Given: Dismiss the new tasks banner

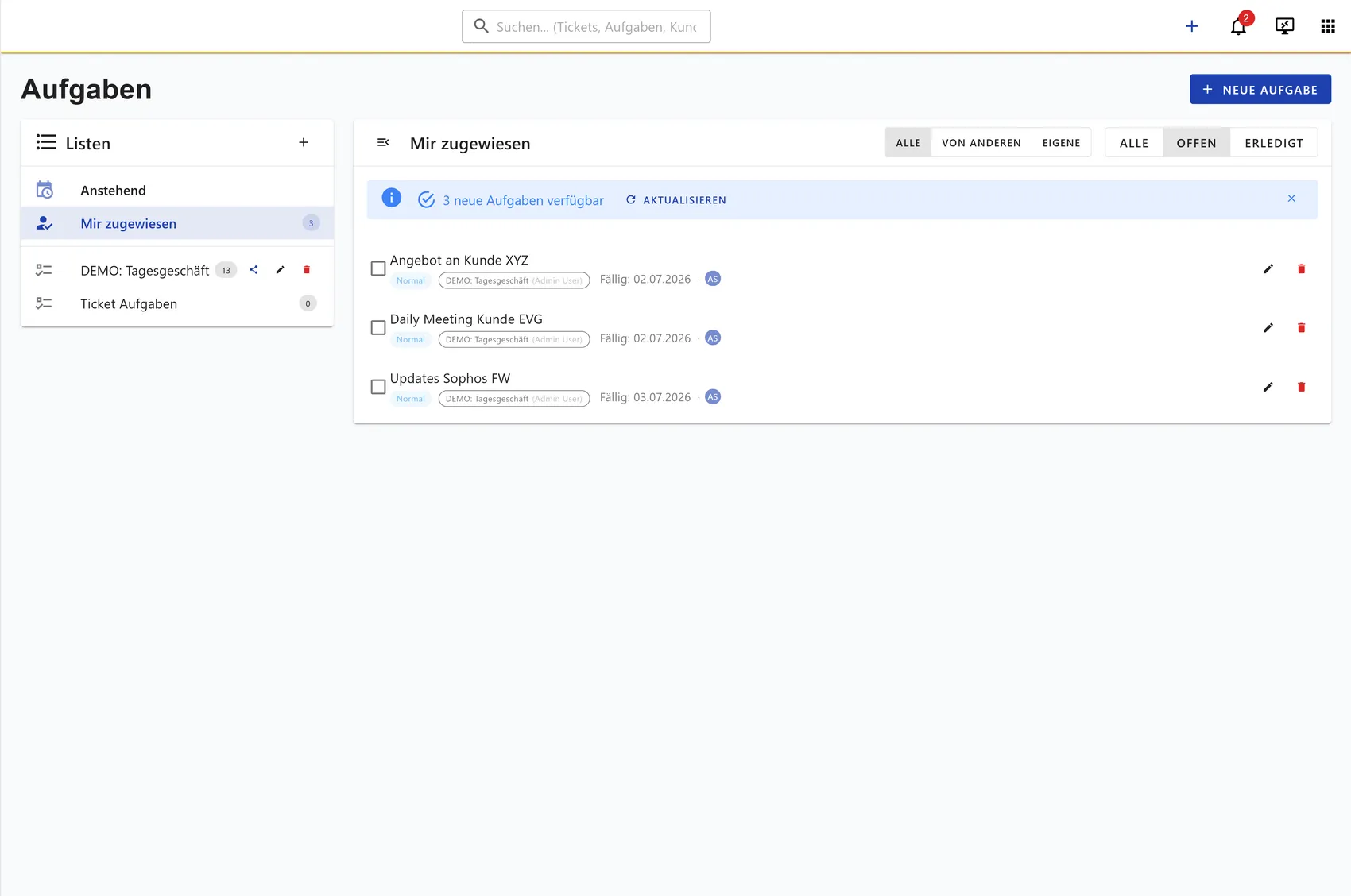Looking at the screenshot, I should [1291, 199].
